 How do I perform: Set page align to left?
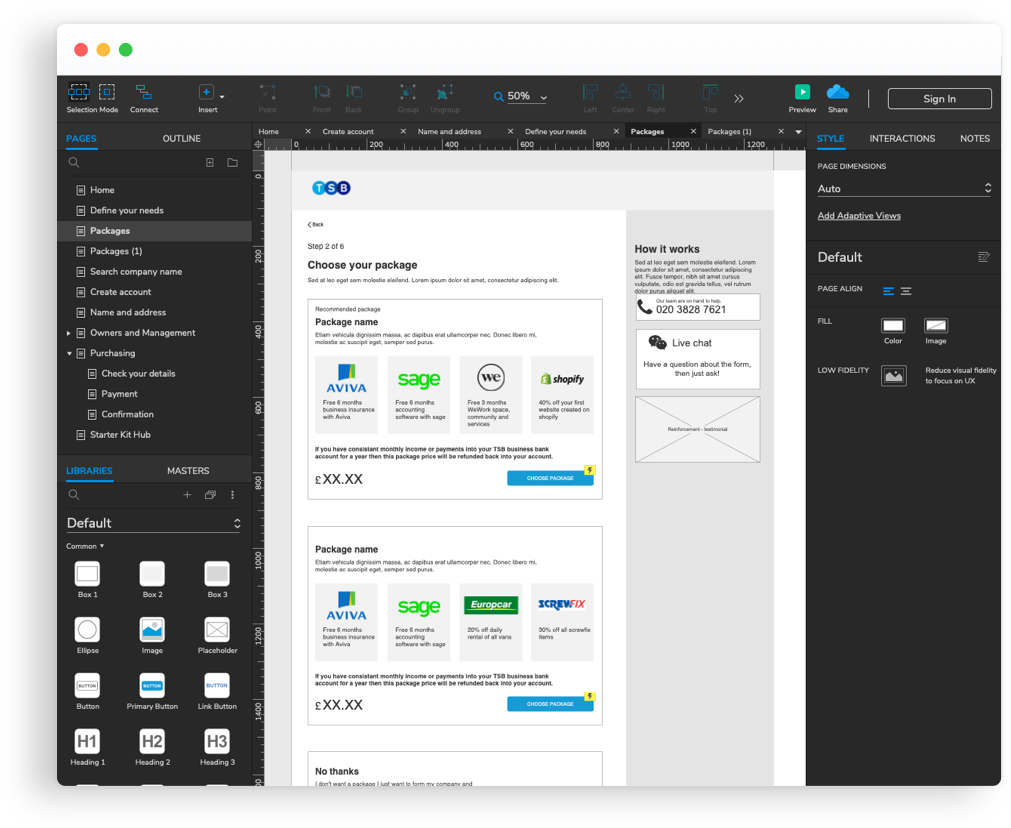tap(888, 291)
